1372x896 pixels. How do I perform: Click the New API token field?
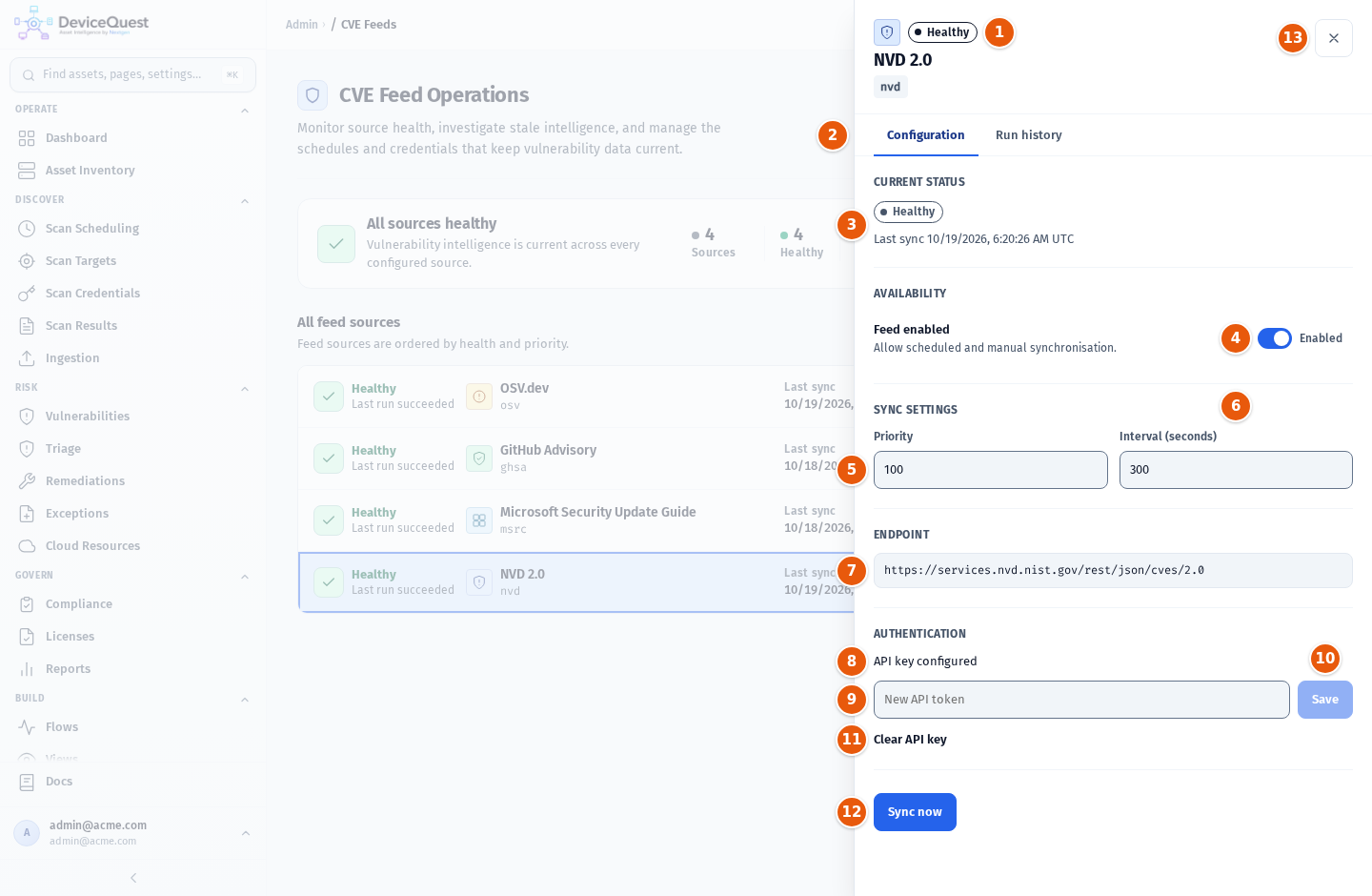click(x=1081, y=700)
